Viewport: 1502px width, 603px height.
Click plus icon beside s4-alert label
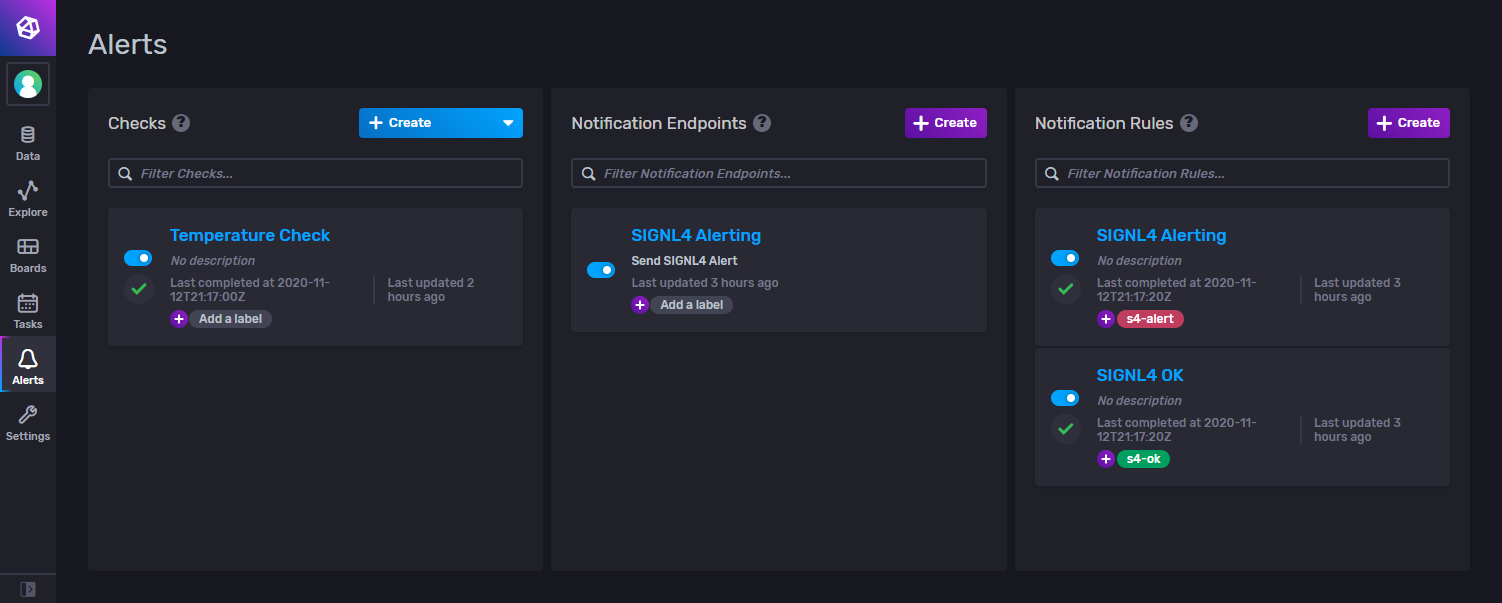(x=1105, y=319)
